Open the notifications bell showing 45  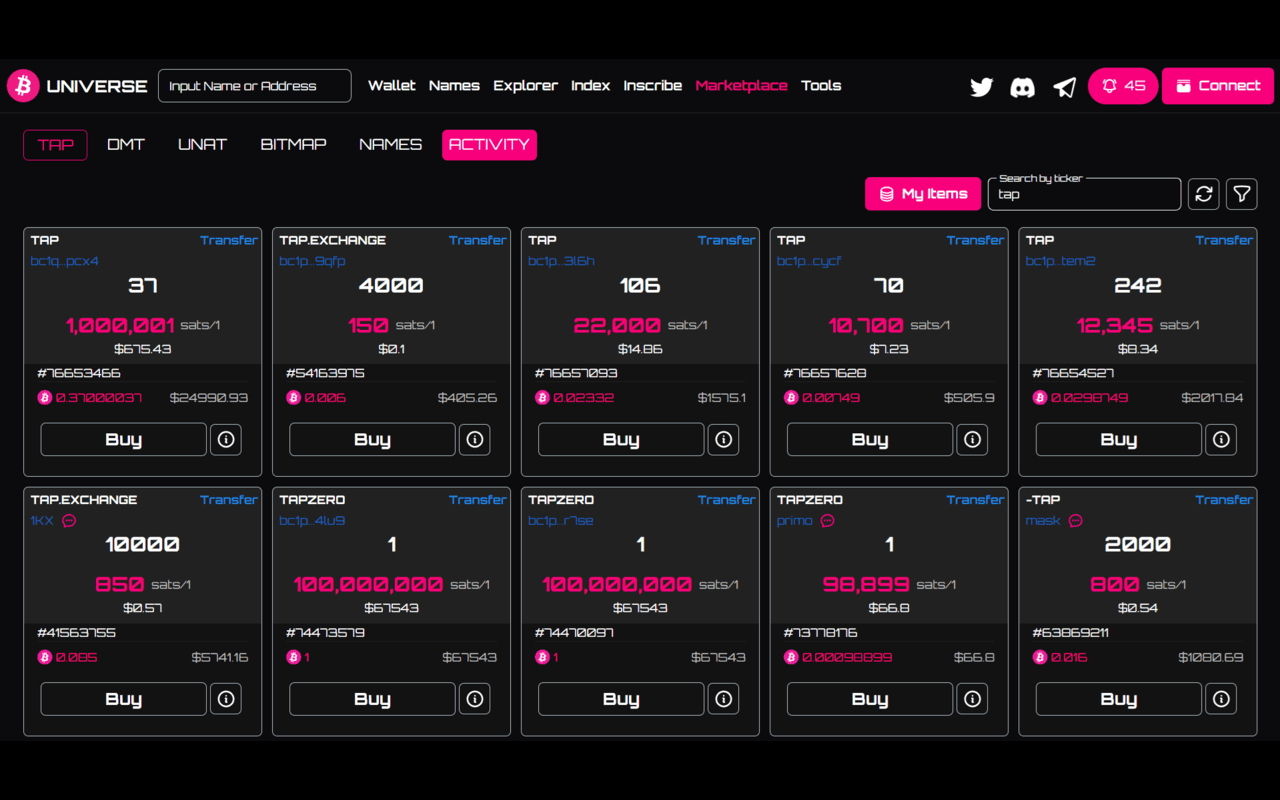point(1122,86)
